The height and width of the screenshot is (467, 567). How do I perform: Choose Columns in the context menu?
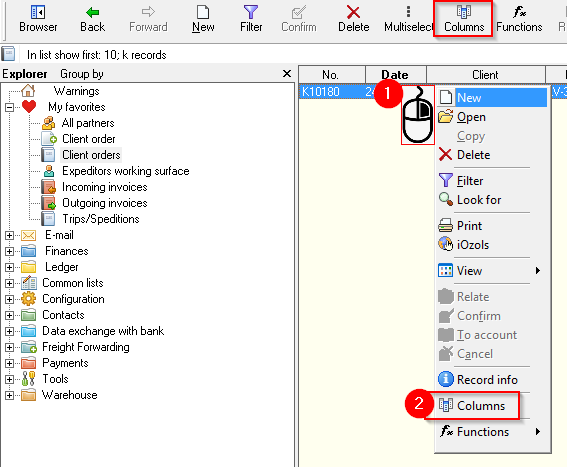(x=481, y=406)
